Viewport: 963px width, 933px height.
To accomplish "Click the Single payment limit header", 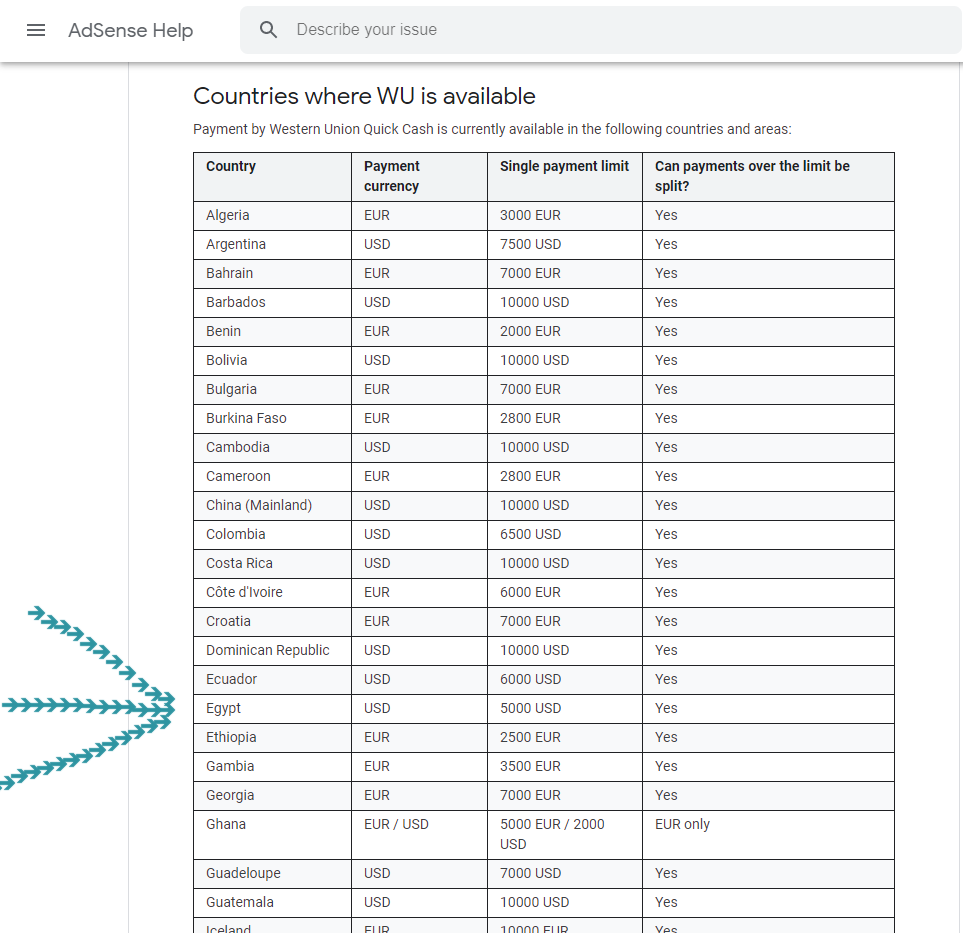I will point(565,177).
